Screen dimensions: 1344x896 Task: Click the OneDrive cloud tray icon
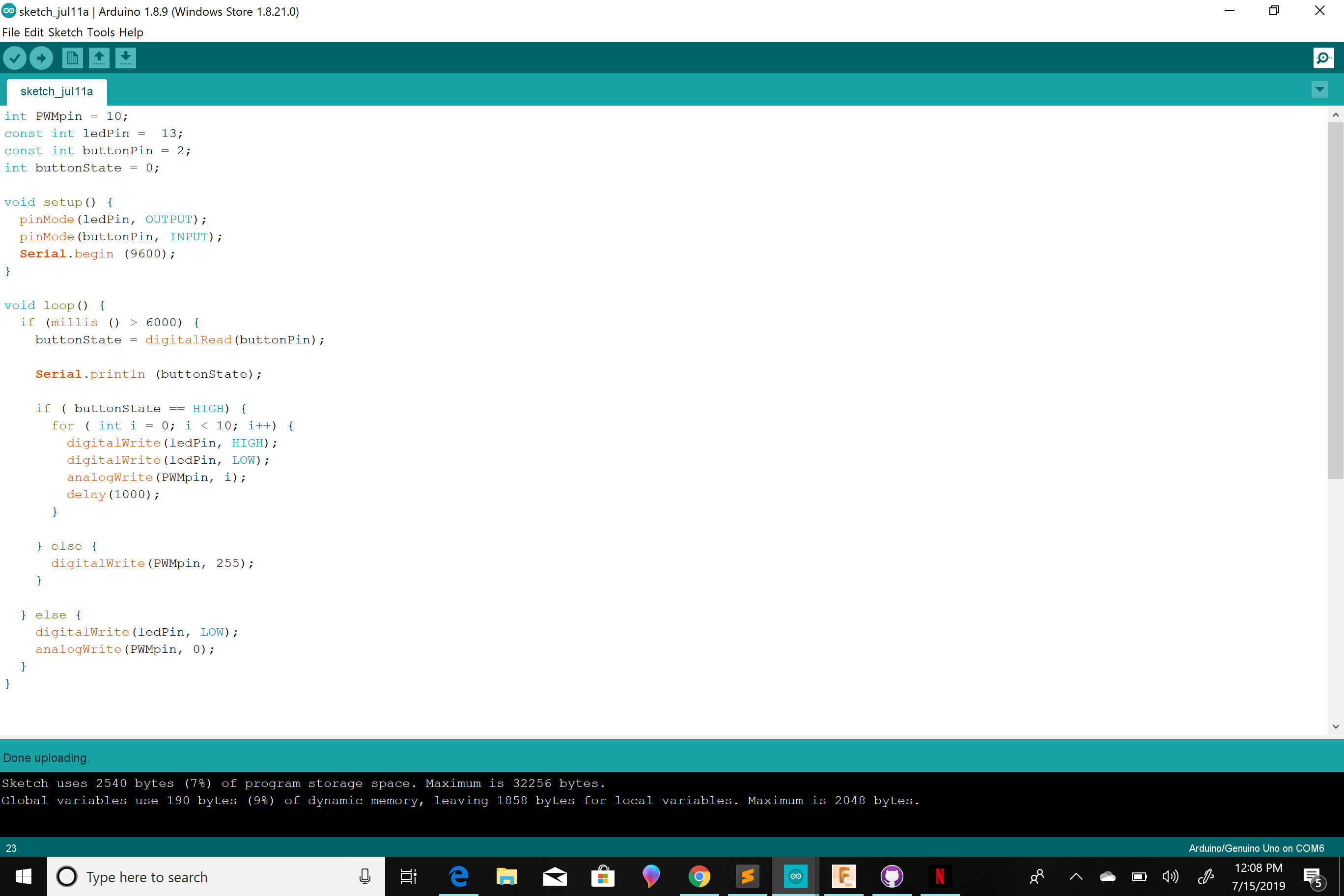point(1107,876)
